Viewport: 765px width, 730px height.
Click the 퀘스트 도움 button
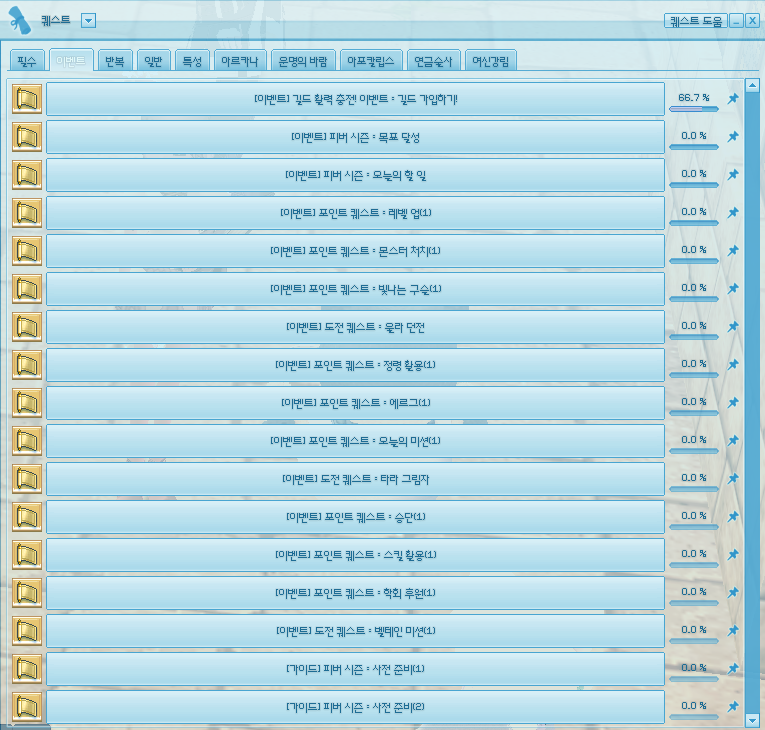pos(696,21)
